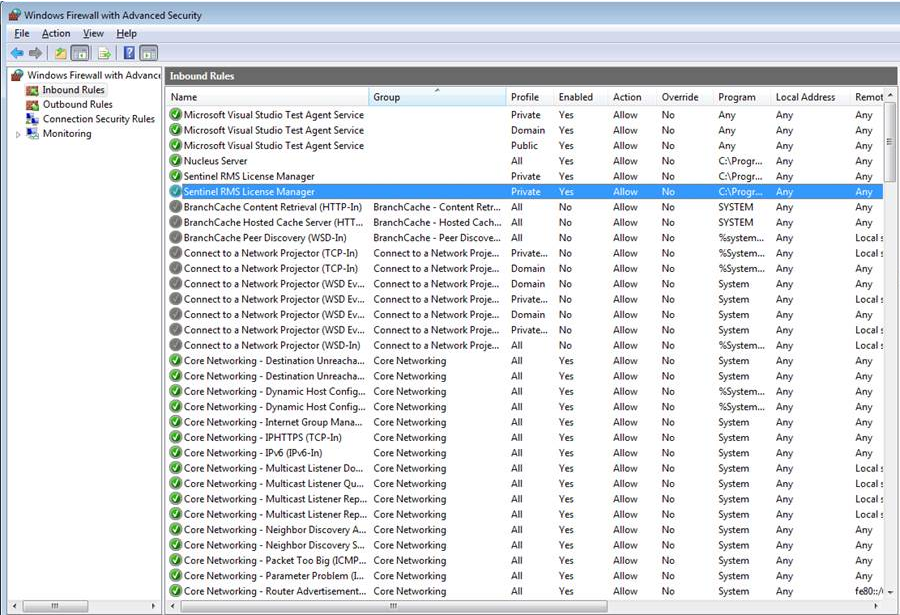900x615 pixels.
Task: Toggle the Show/Hide Action Pane icon
Action: [148, 53]
